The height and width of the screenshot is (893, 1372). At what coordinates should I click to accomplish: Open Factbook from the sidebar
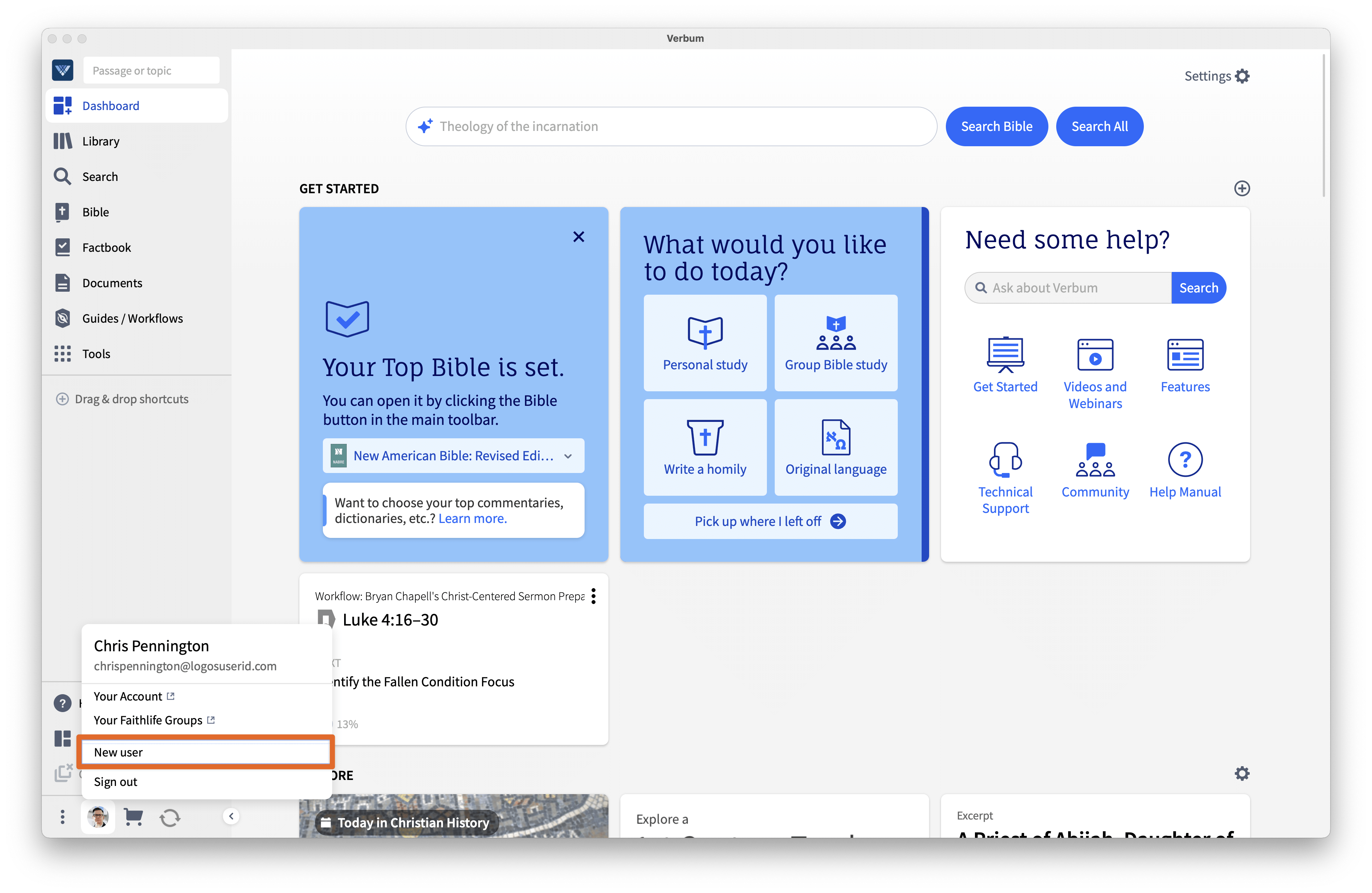[x=136, y=247]
